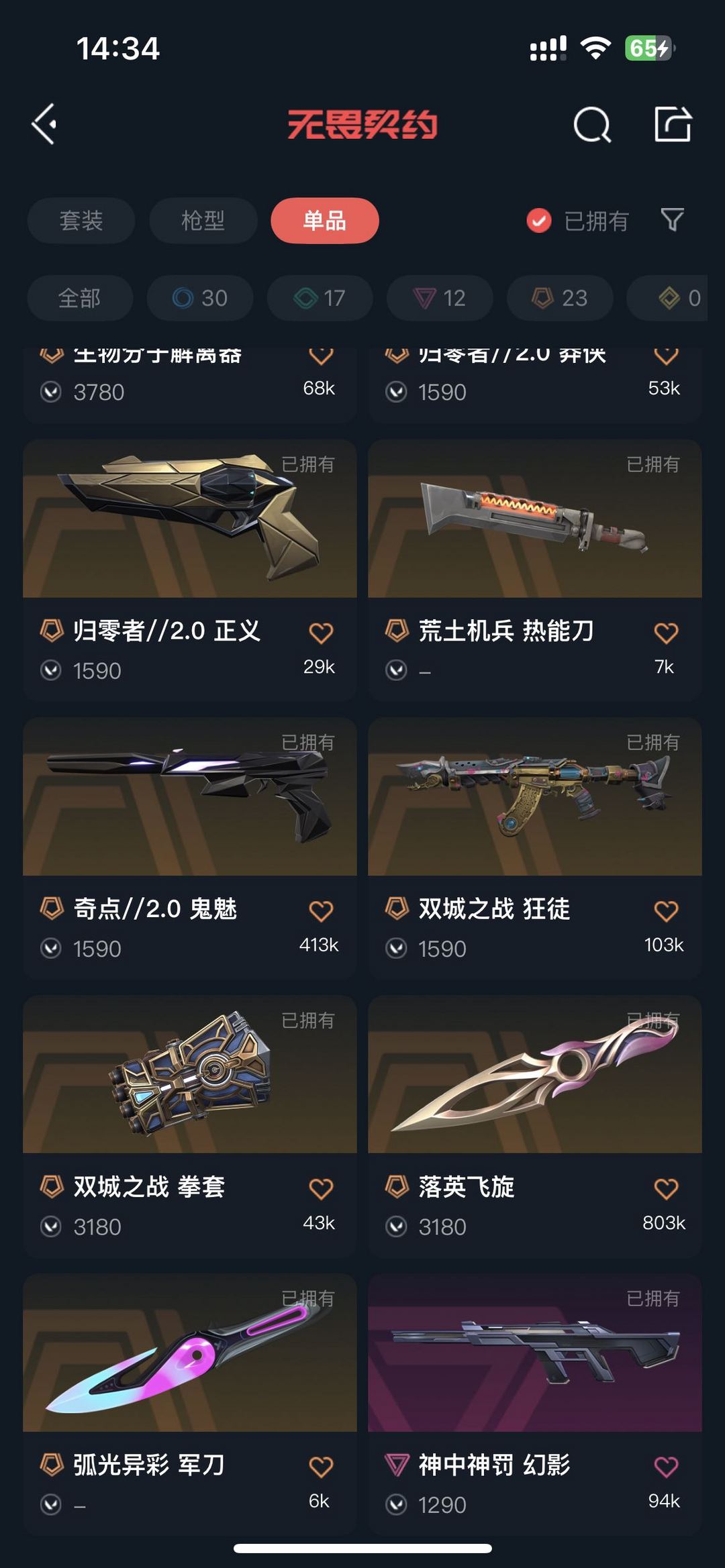Screen dimensions: 725x1568
Task: Filter by blue tier chip showing 30
Action: tap(200, 298)
